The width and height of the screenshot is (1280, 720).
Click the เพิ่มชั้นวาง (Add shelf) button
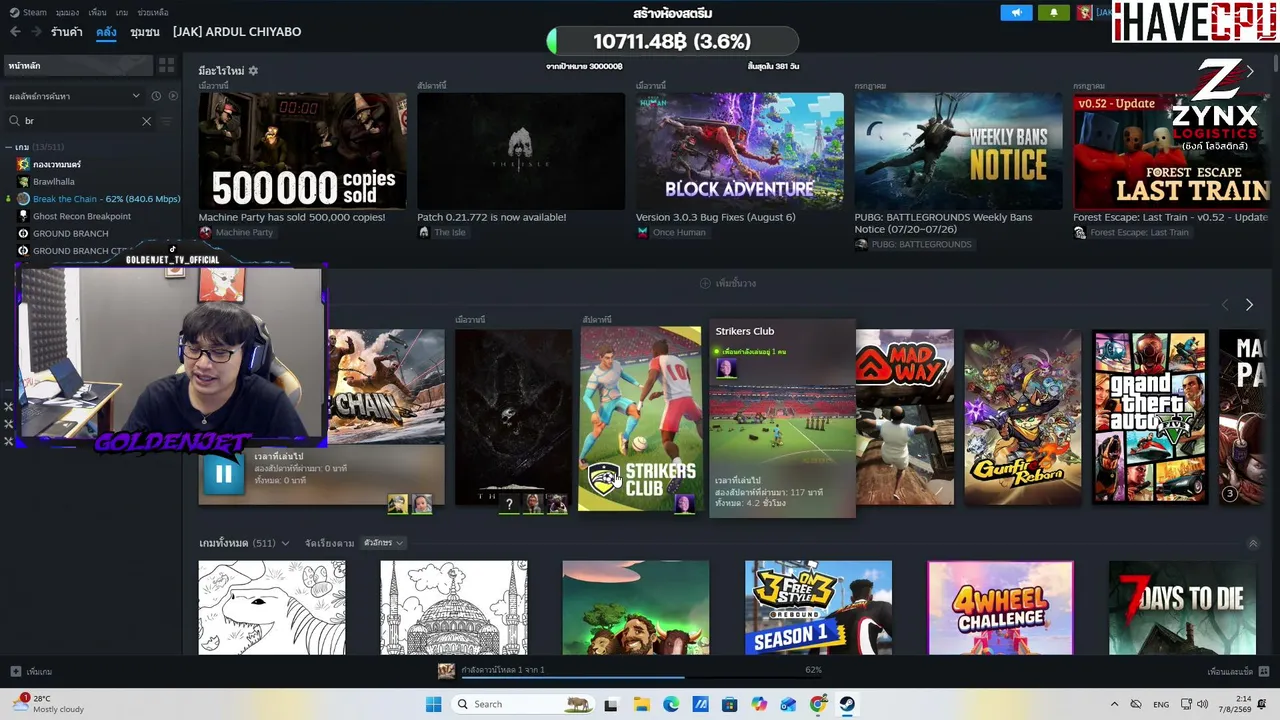[728, 284]
